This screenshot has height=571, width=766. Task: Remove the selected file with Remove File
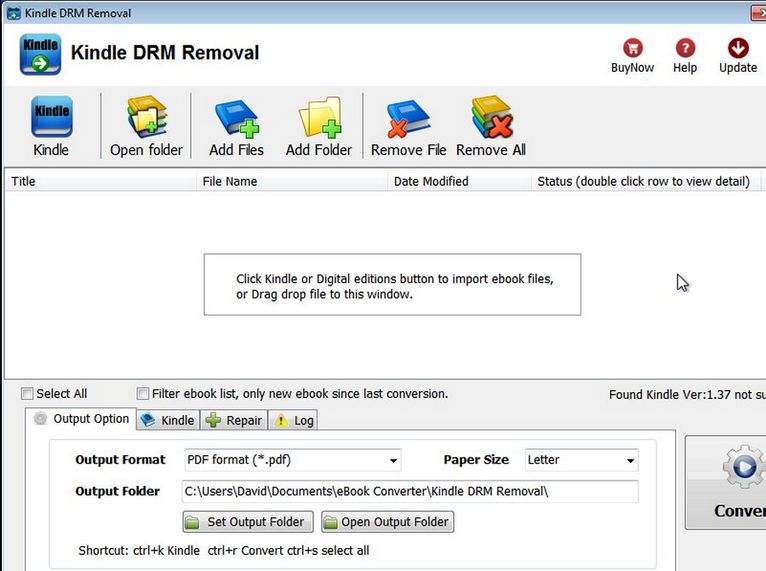pos(408,126)
